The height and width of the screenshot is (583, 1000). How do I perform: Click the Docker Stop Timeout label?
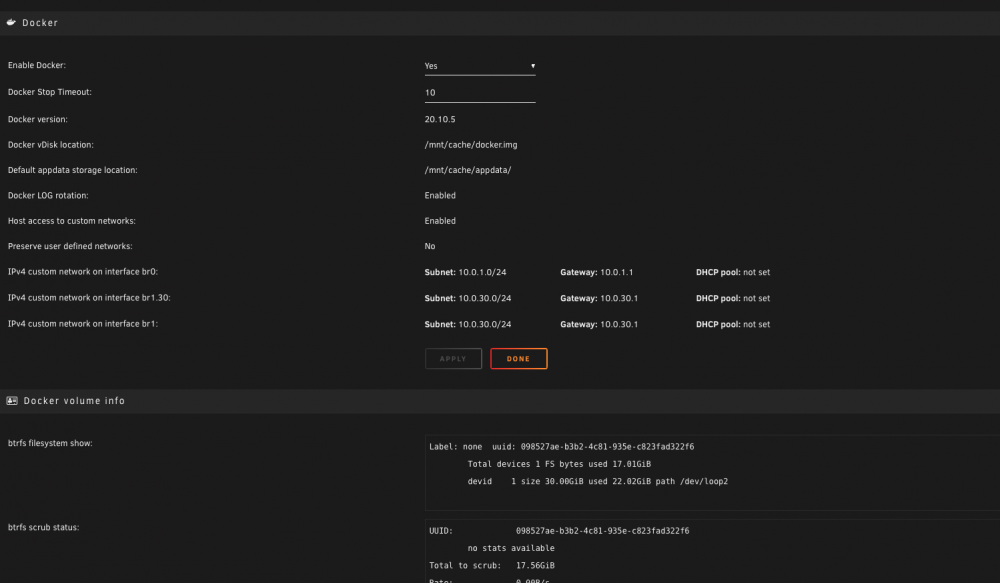click(x=50, y=92)
